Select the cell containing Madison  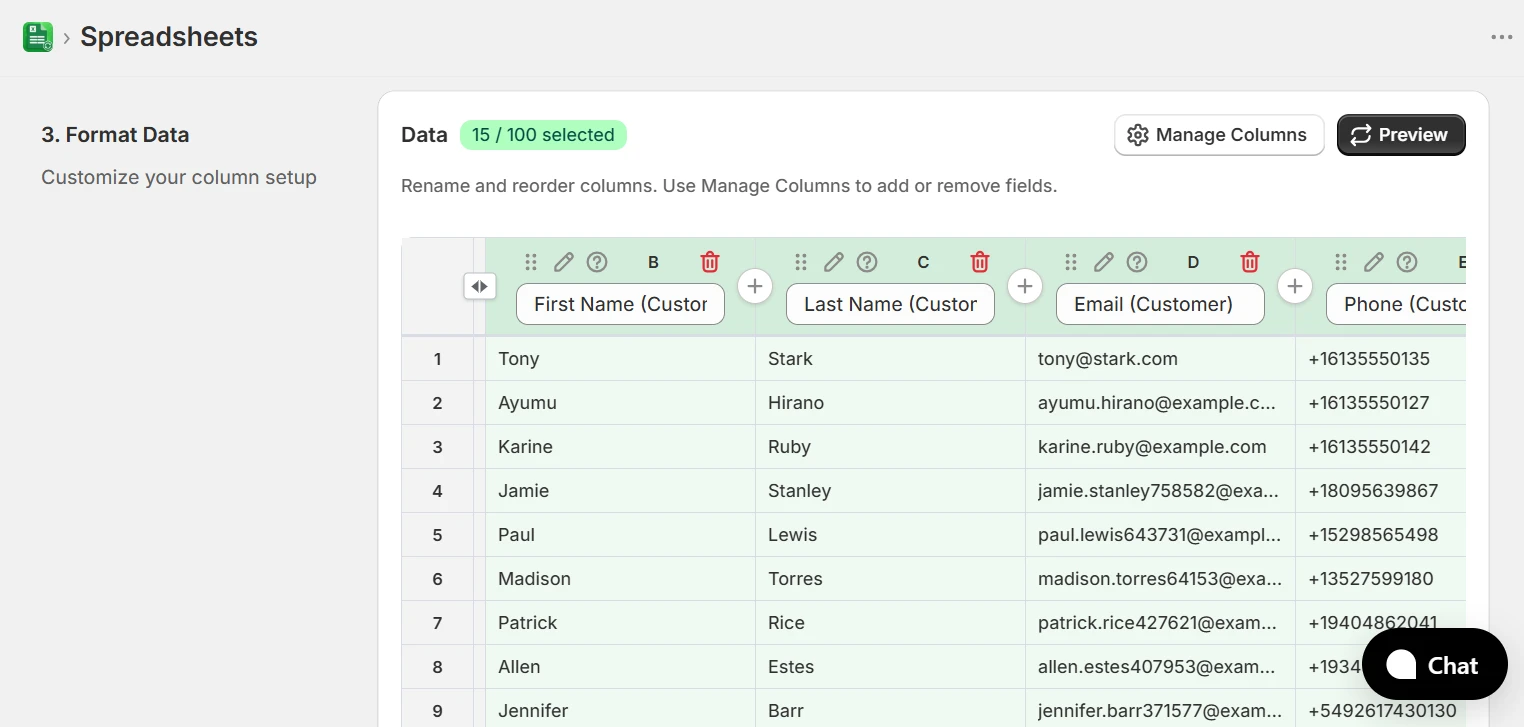point(620,579)
